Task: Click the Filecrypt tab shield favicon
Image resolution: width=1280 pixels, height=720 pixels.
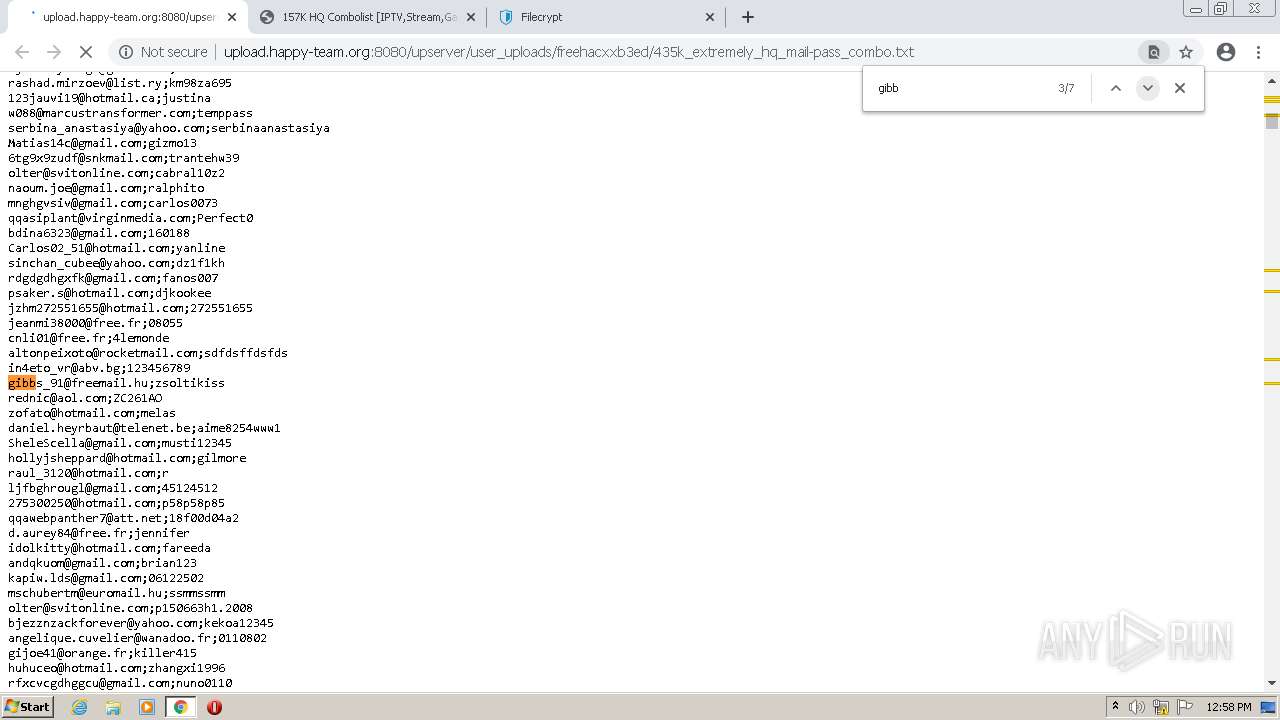Action: click(505, 17)
